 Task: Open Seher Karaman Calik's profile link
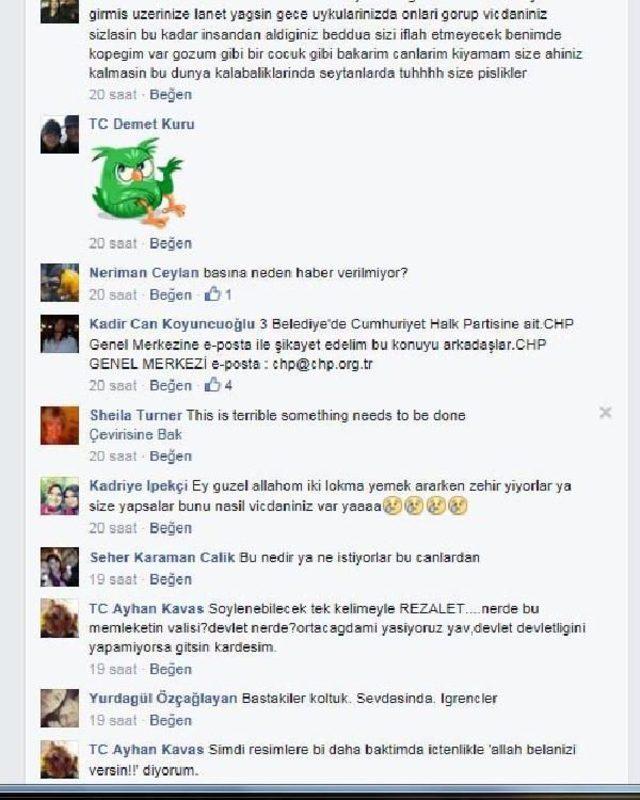(162, 557)
